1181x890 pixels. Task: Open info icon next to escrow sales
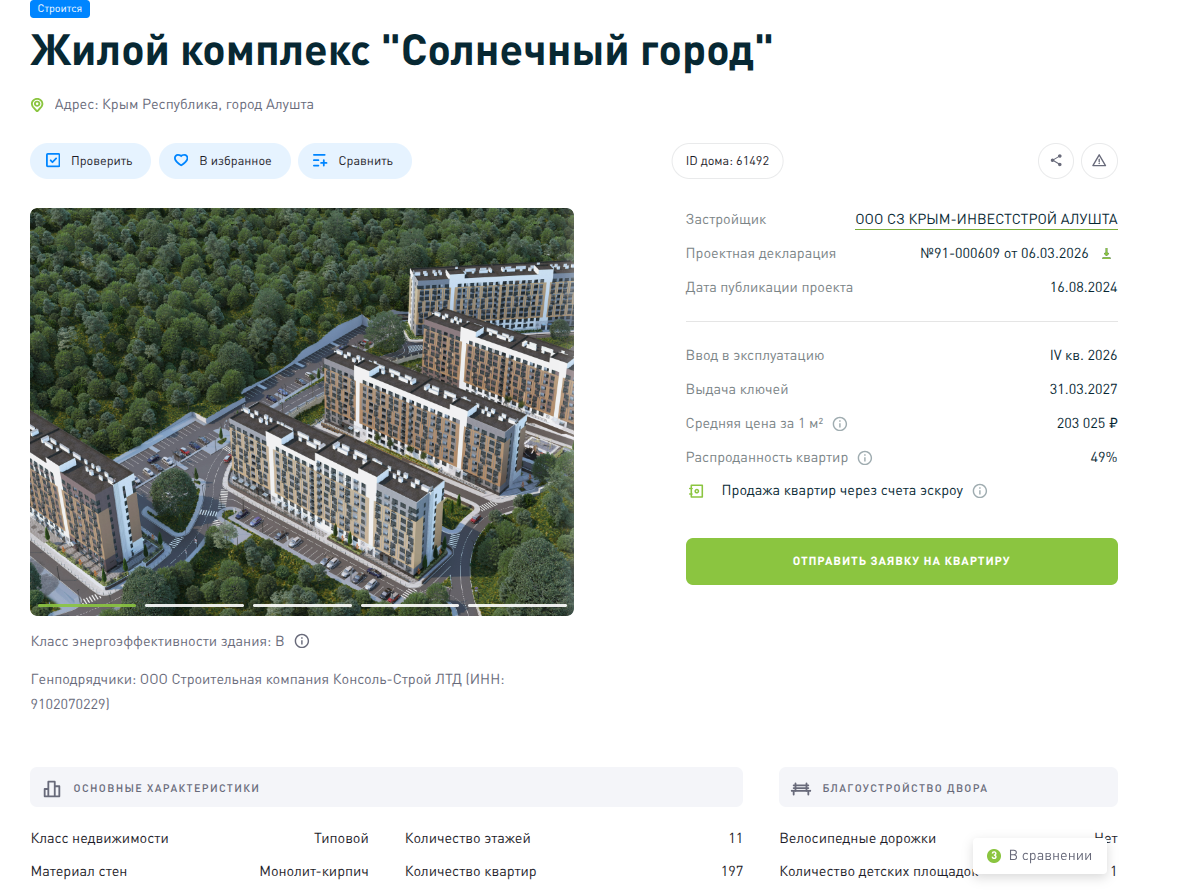point(980,491)
